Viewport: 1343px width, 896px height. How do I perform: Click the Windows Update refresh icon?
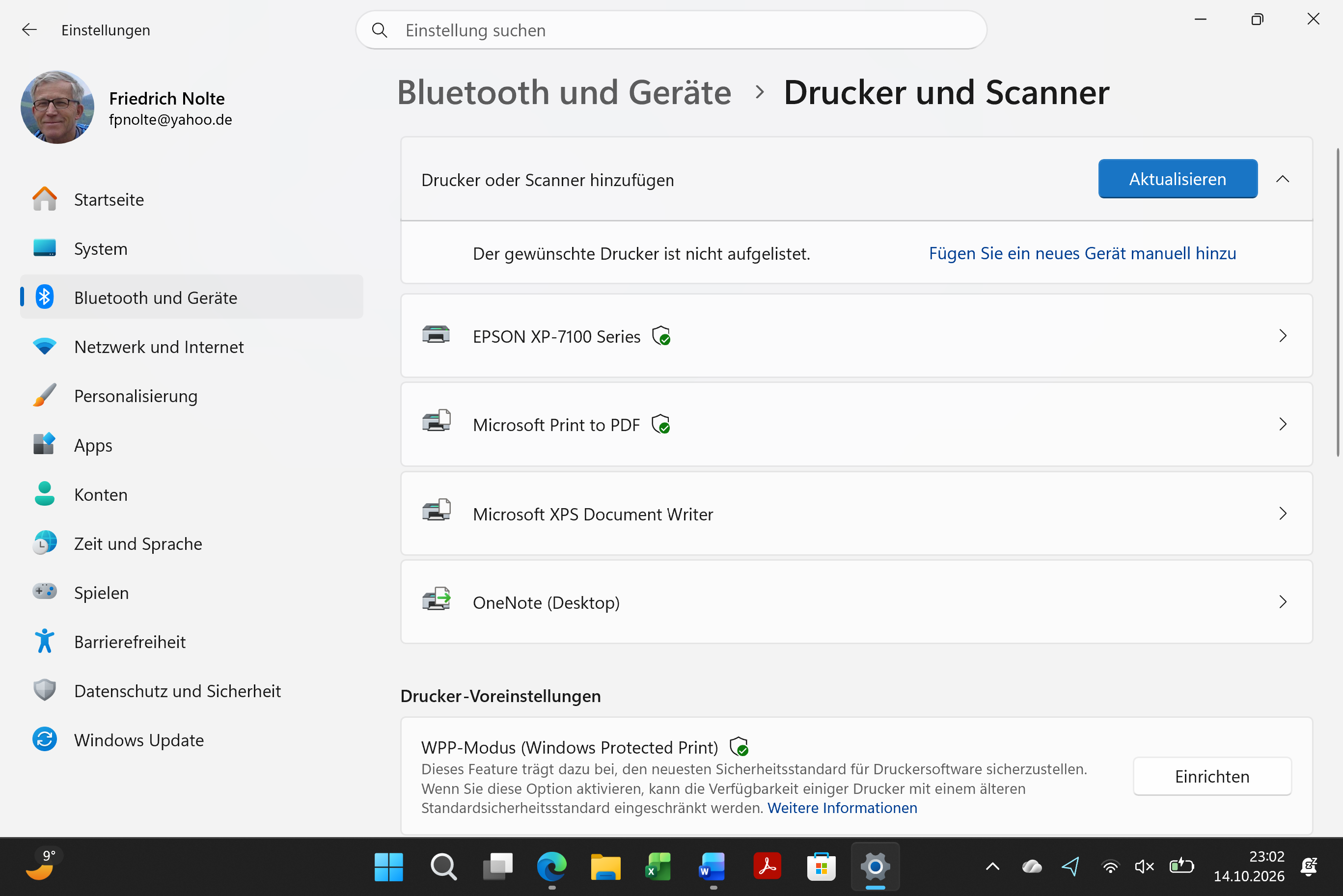tap(45, 739)
